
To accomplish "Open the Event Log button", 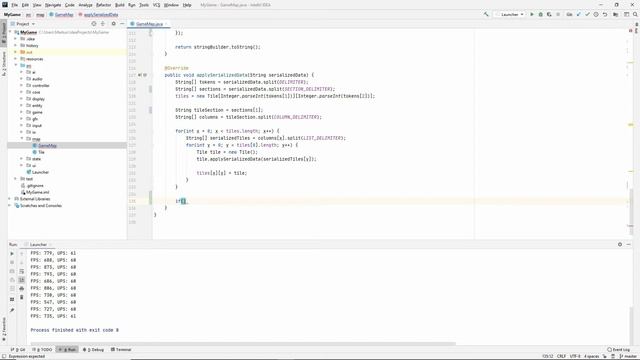I will coord(618,350).
